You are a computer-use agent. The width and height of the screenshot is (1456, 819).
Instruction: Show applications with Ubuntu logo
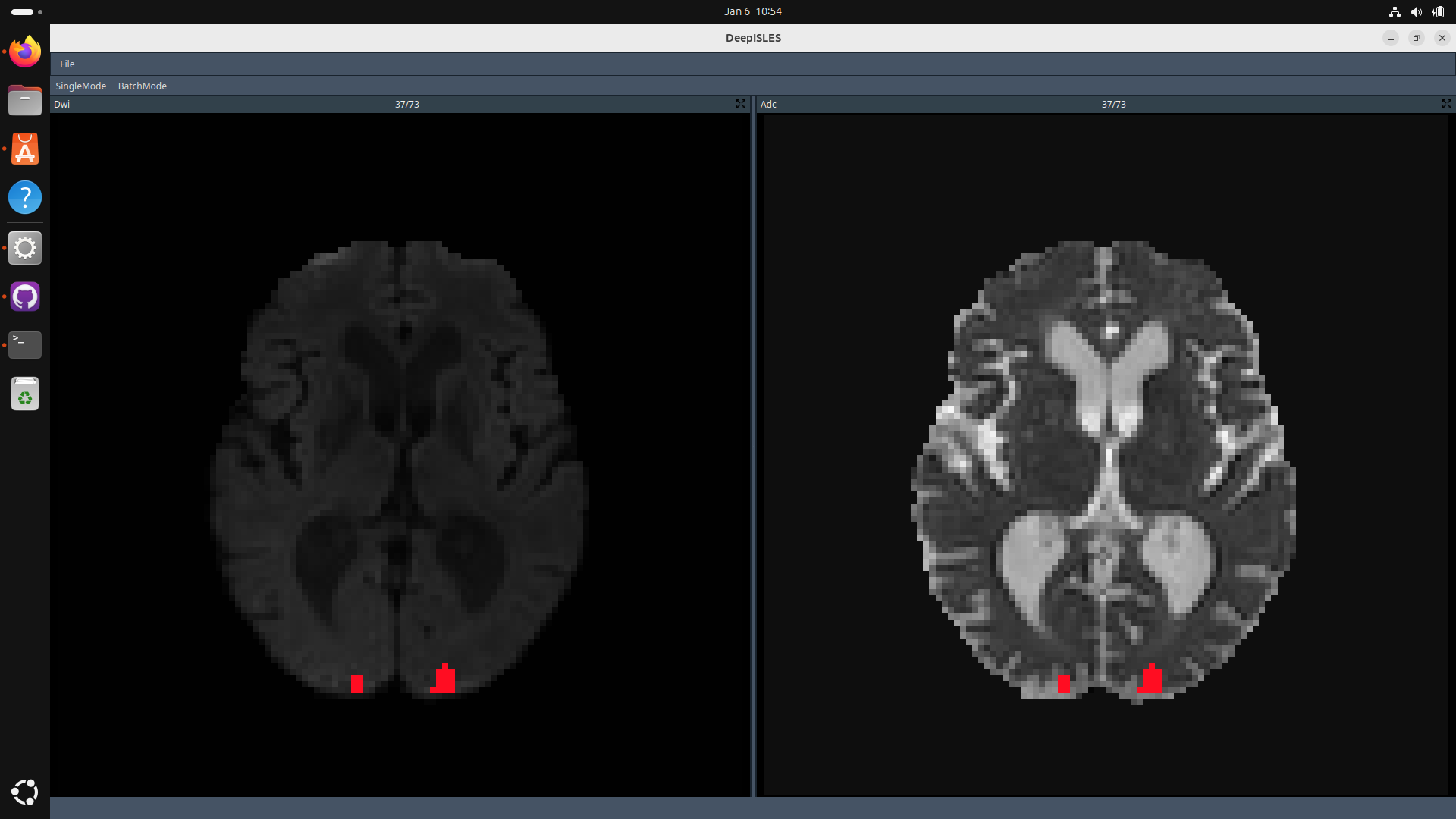click(x=25, y=792)
